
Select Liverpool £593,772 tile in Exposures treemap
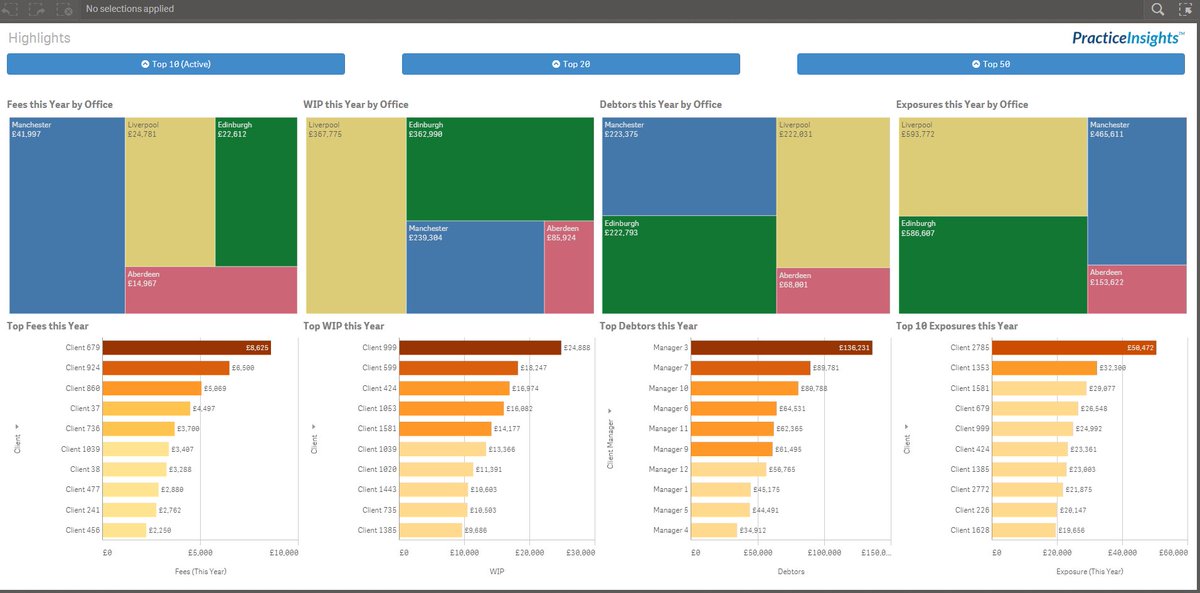[x=993, y=166]
